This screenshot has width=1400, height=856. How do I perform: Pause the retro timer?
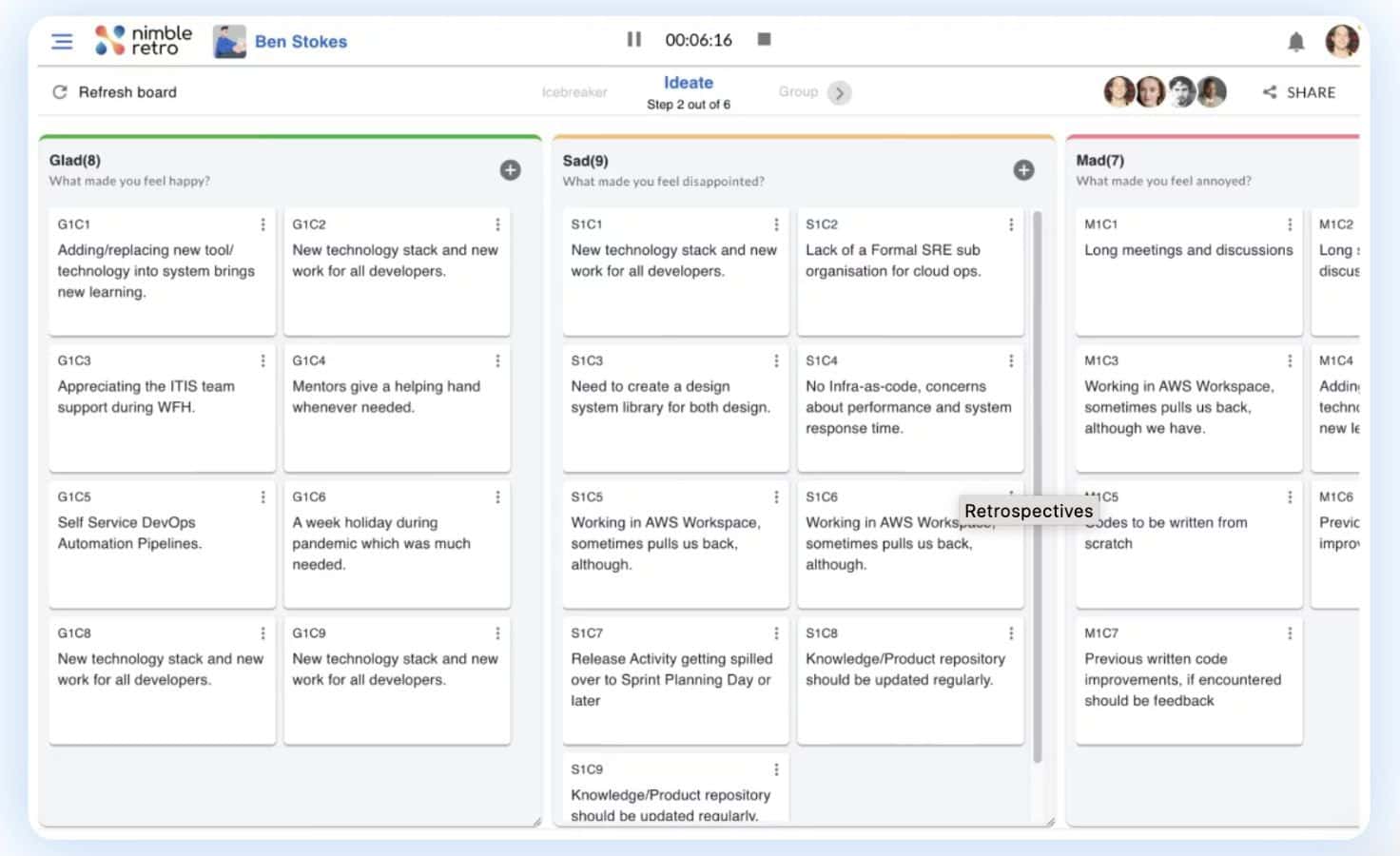pos(633,39)
